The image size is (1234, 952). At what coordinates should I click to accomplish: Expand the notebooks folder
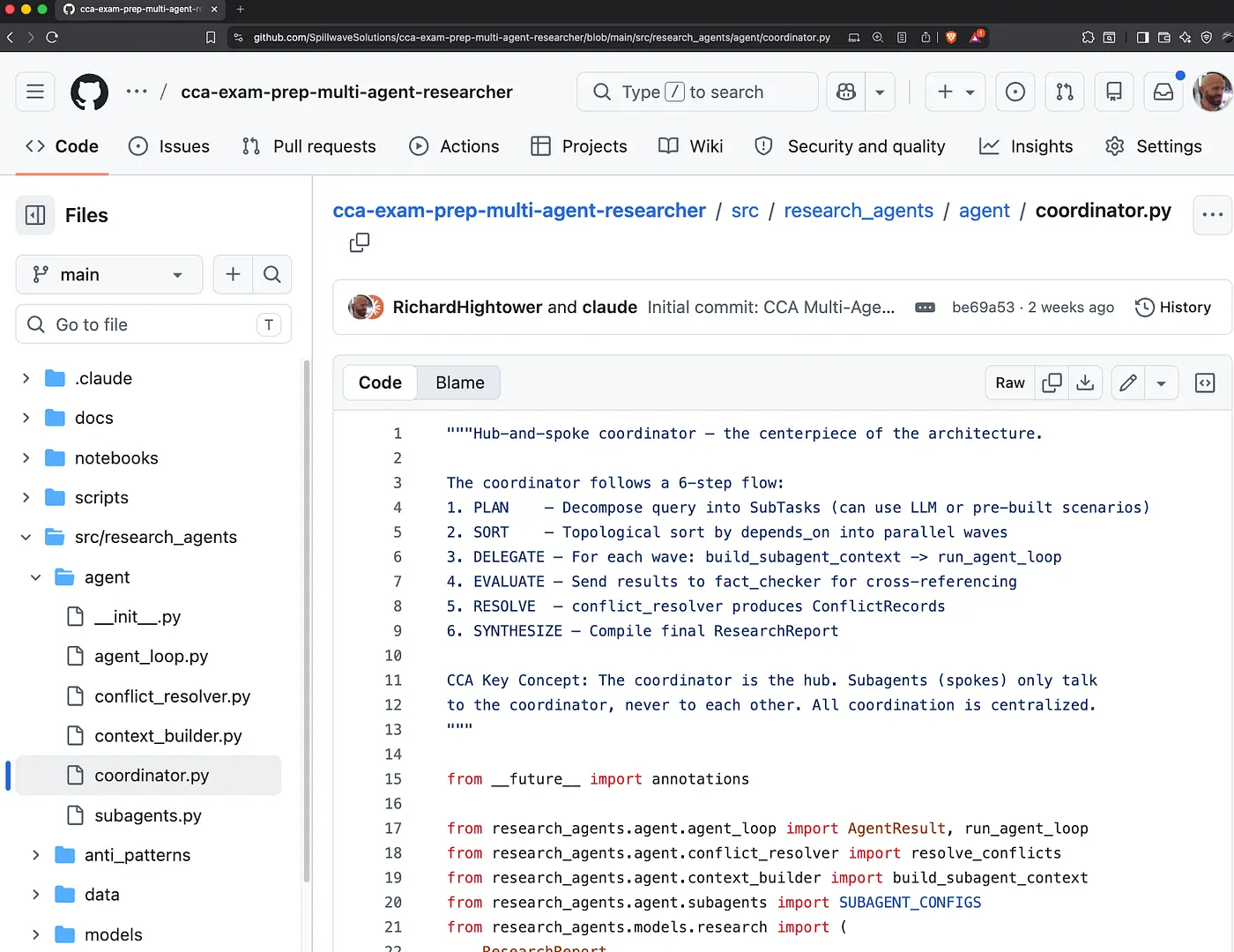26,458
